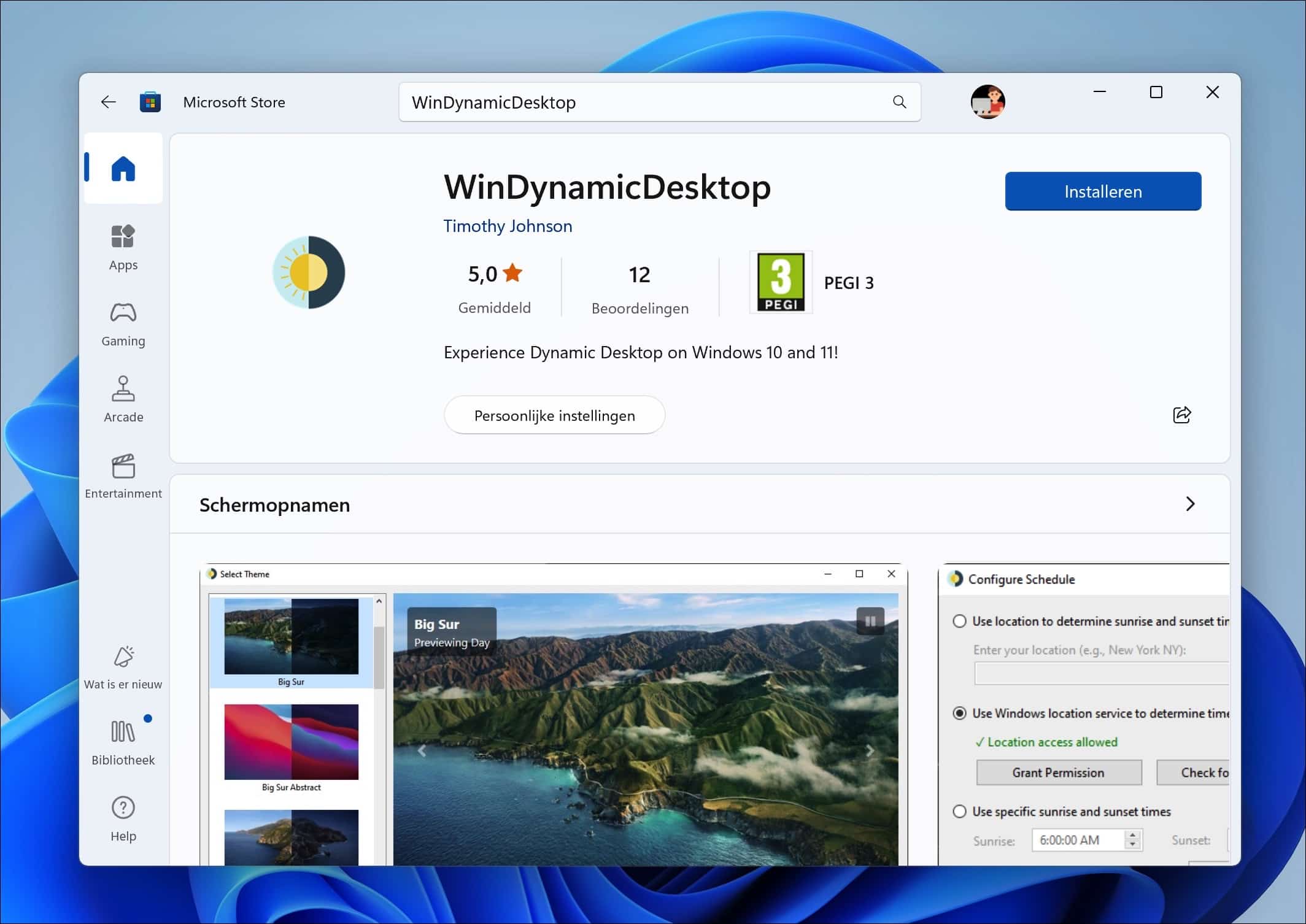Open the 'Wat is er nieuw' section
The width and height of the screenshot is (1306, 924).
[123, 668]
